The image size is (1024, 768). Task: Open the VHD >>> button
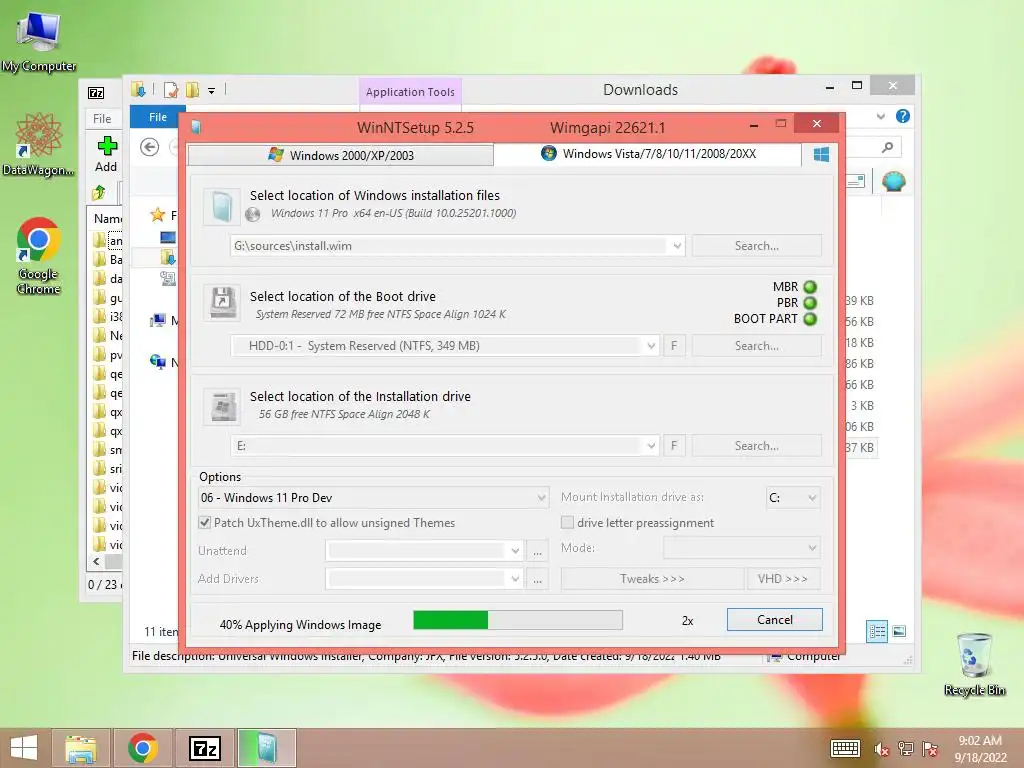[x=783, y=579]
